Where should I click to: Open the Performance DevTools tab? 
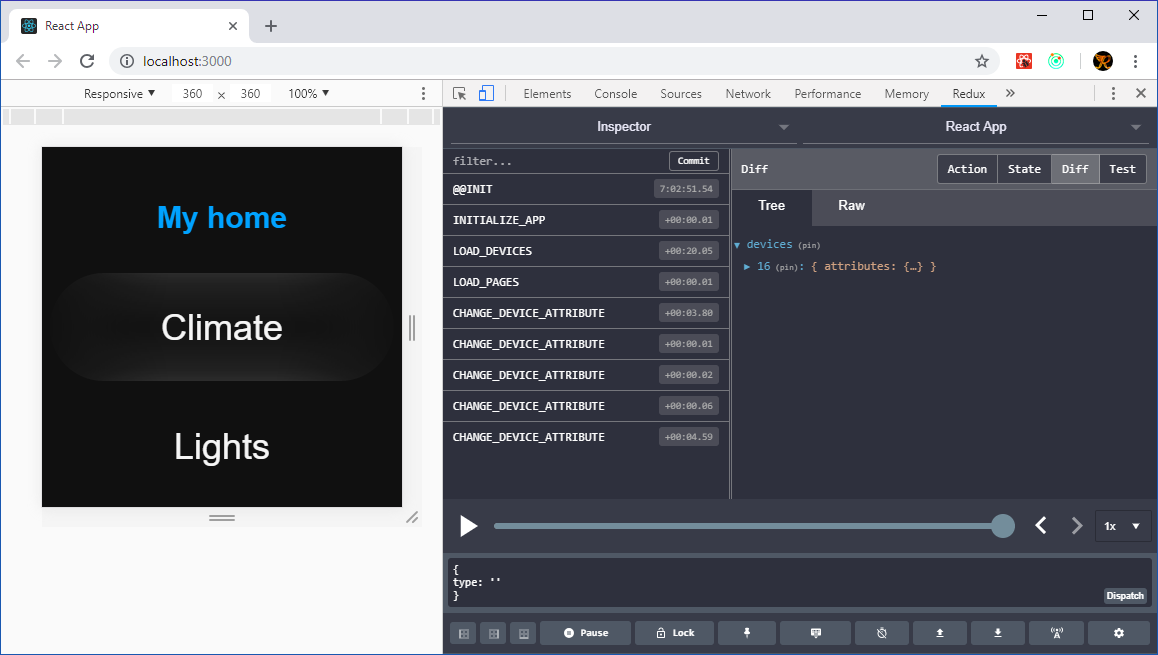click(x=828, y=94)
